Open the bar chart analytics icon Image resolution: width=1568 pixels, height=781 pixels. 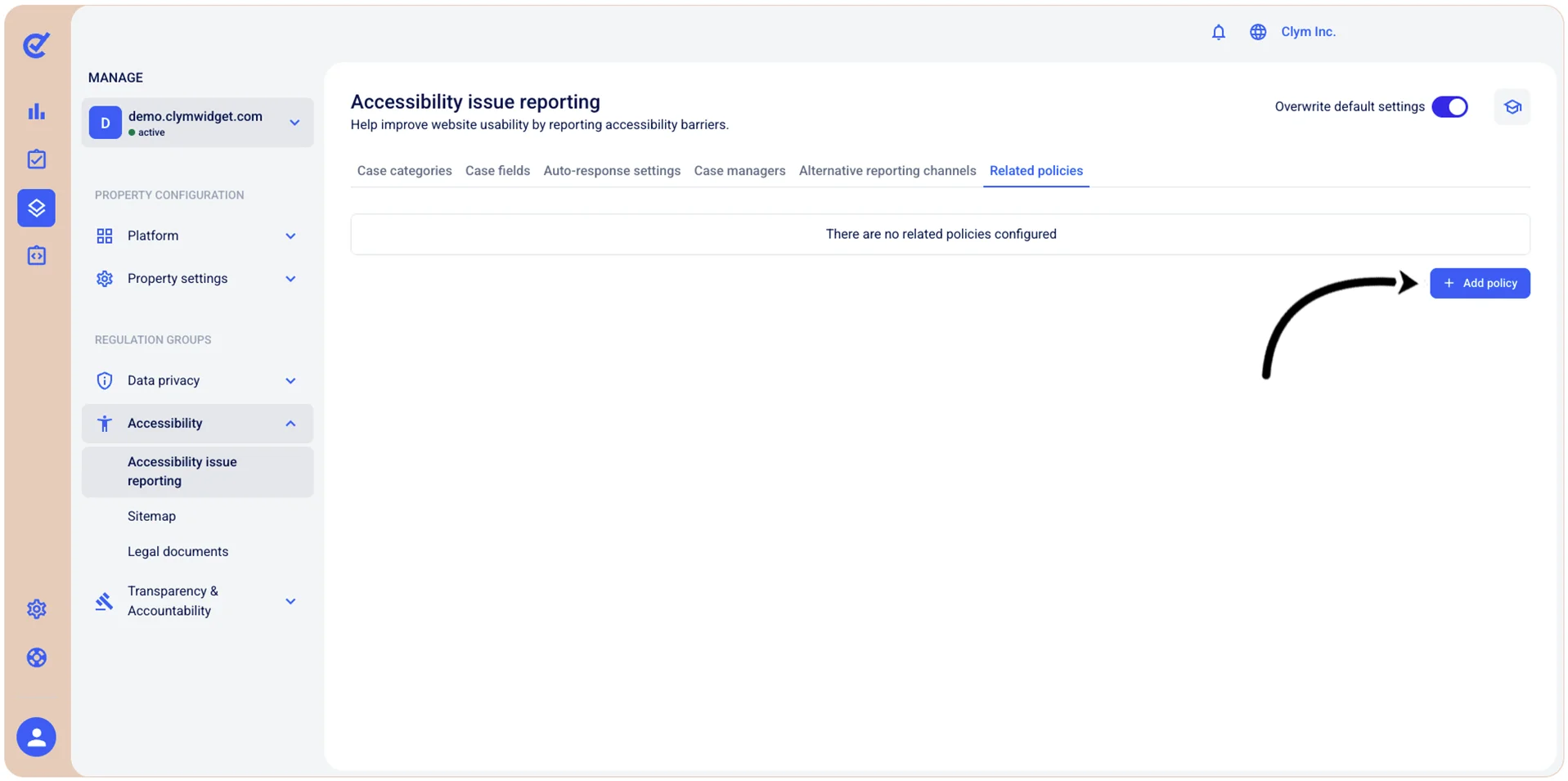37,111
